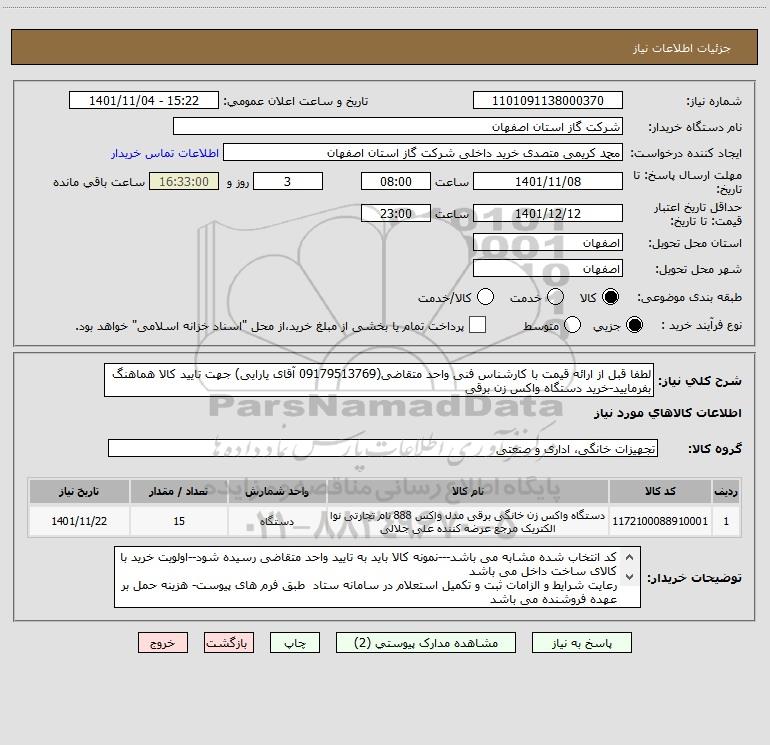Select the متوسط purchase type radio
This screenshot has width=770, height=745.
(572, 325)
